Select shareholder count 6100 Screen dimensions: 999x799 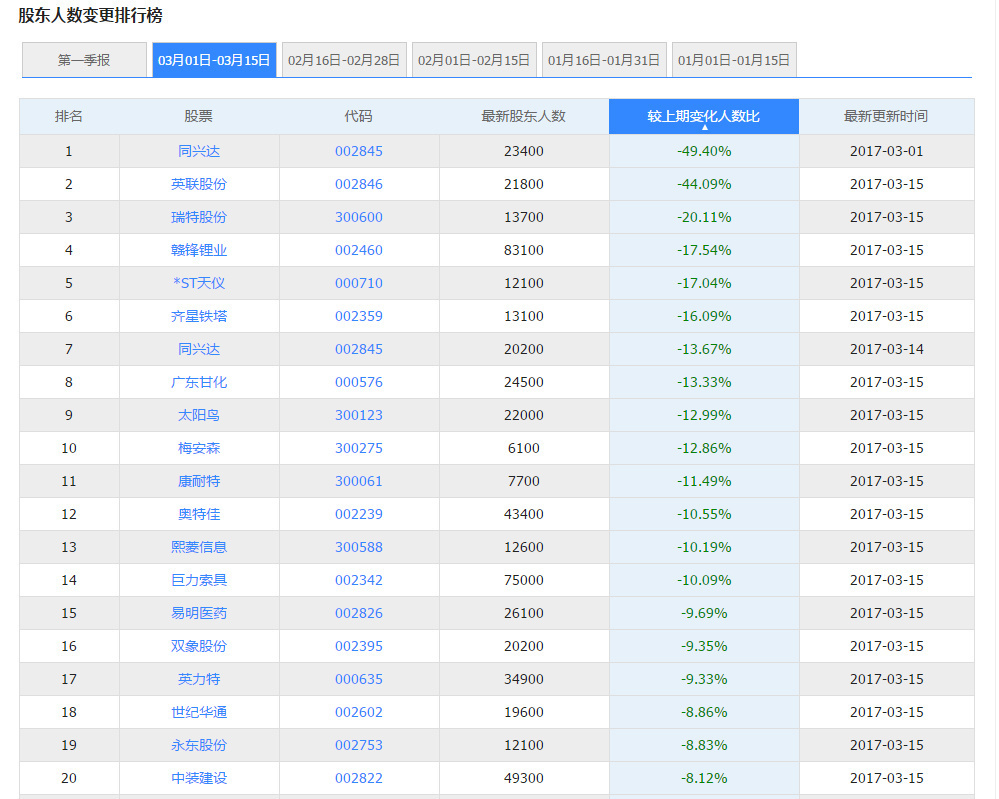coord(524,448)
